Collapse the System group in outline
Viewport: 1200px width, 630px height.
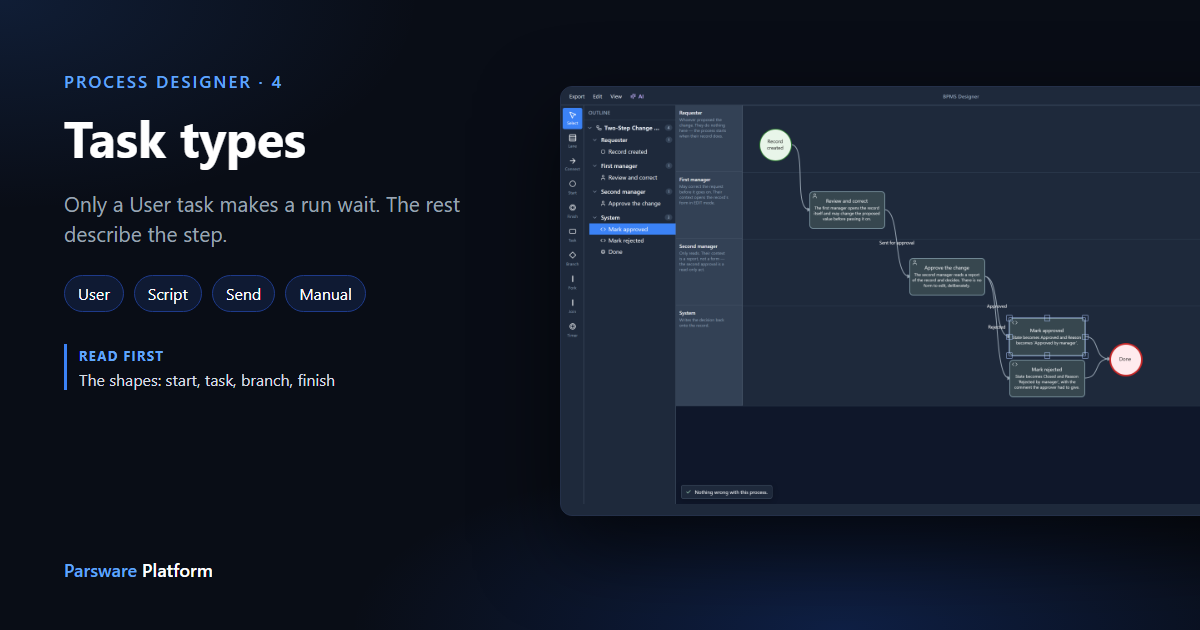595,217
